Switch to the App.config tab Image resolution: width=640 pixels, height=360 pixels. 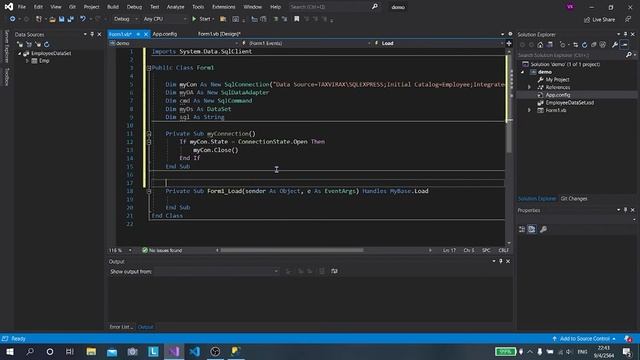165,34
